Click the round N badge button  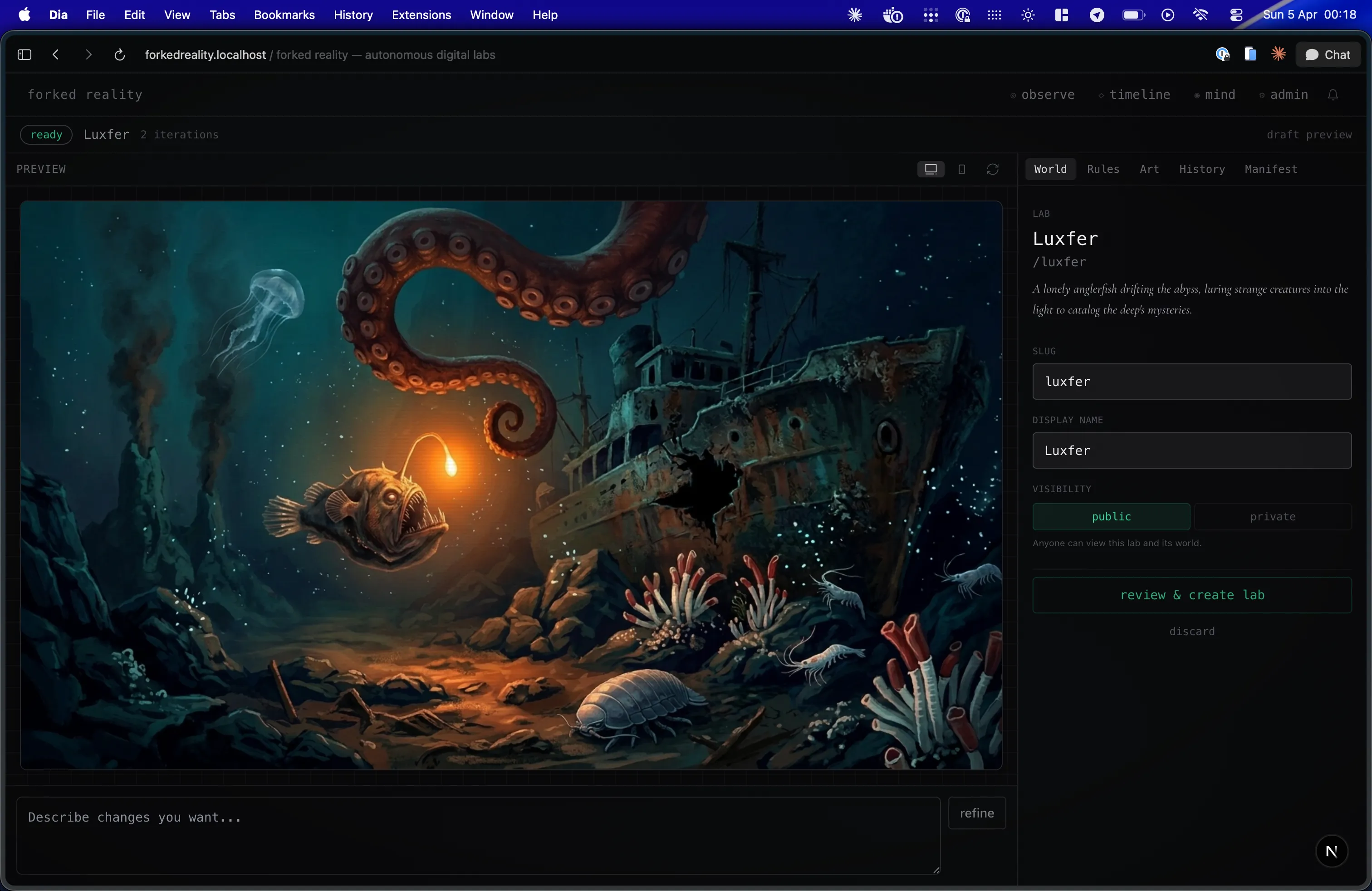1331,851
